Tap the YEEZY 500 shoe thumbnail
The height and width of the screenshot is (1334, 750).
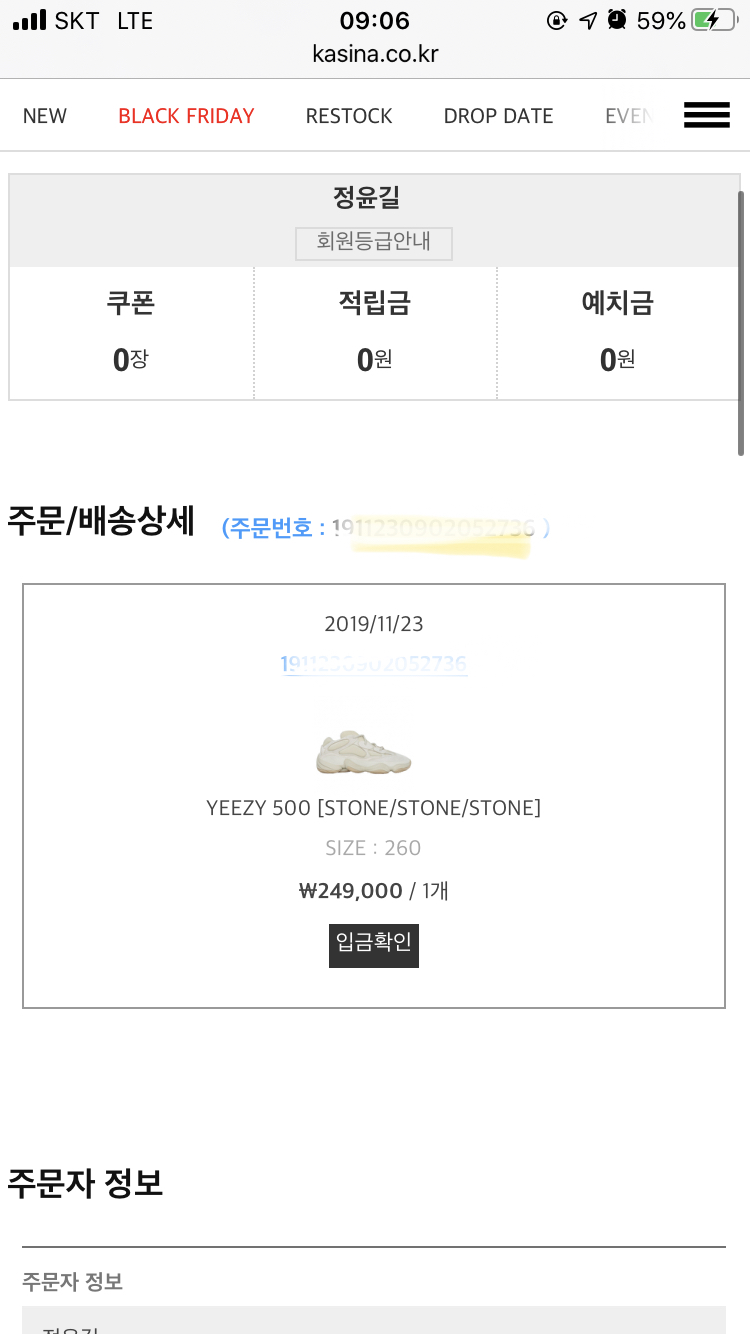(x=363, y=752)
